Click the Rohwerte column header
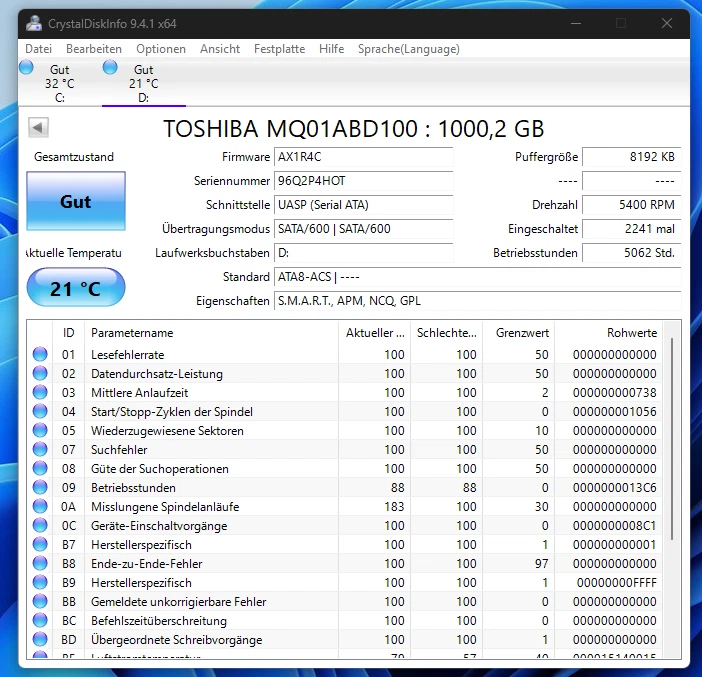The image size is (702, 677). point(609,333)
